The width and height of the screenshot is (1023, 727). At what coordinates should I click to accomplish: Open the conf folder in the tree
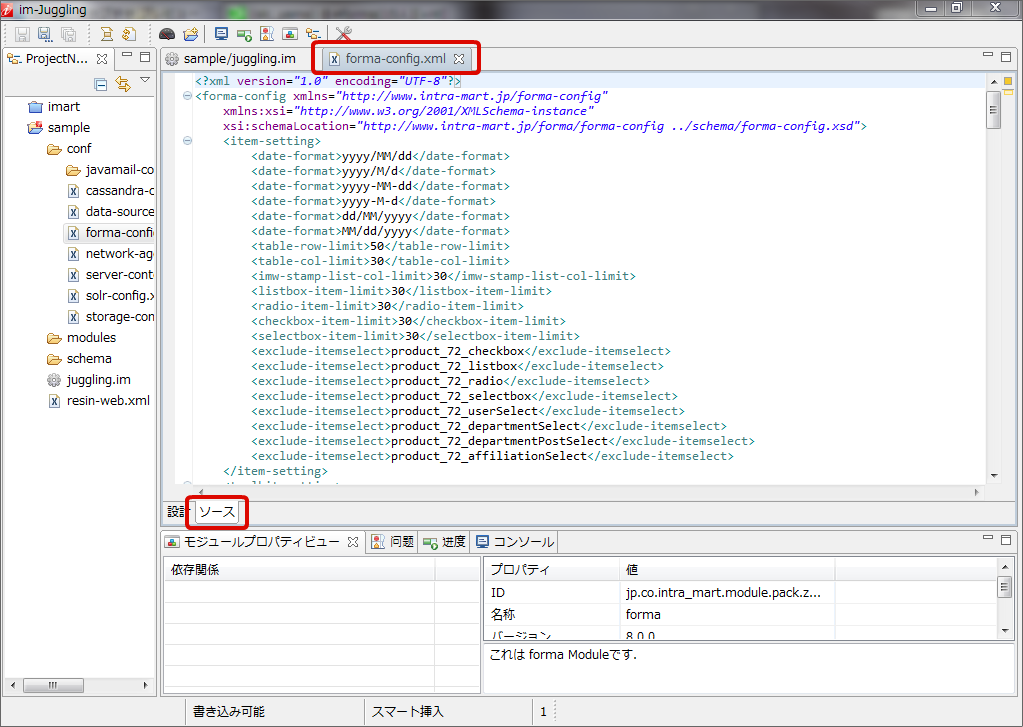tap(69, 149)
